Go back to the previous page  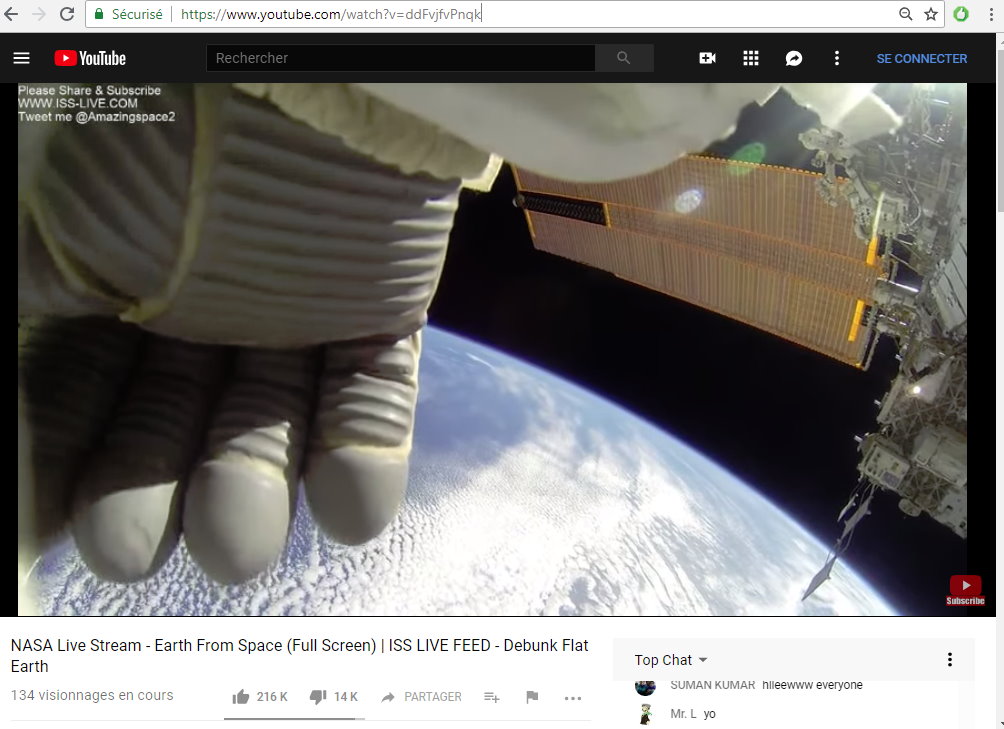(10, 13)
